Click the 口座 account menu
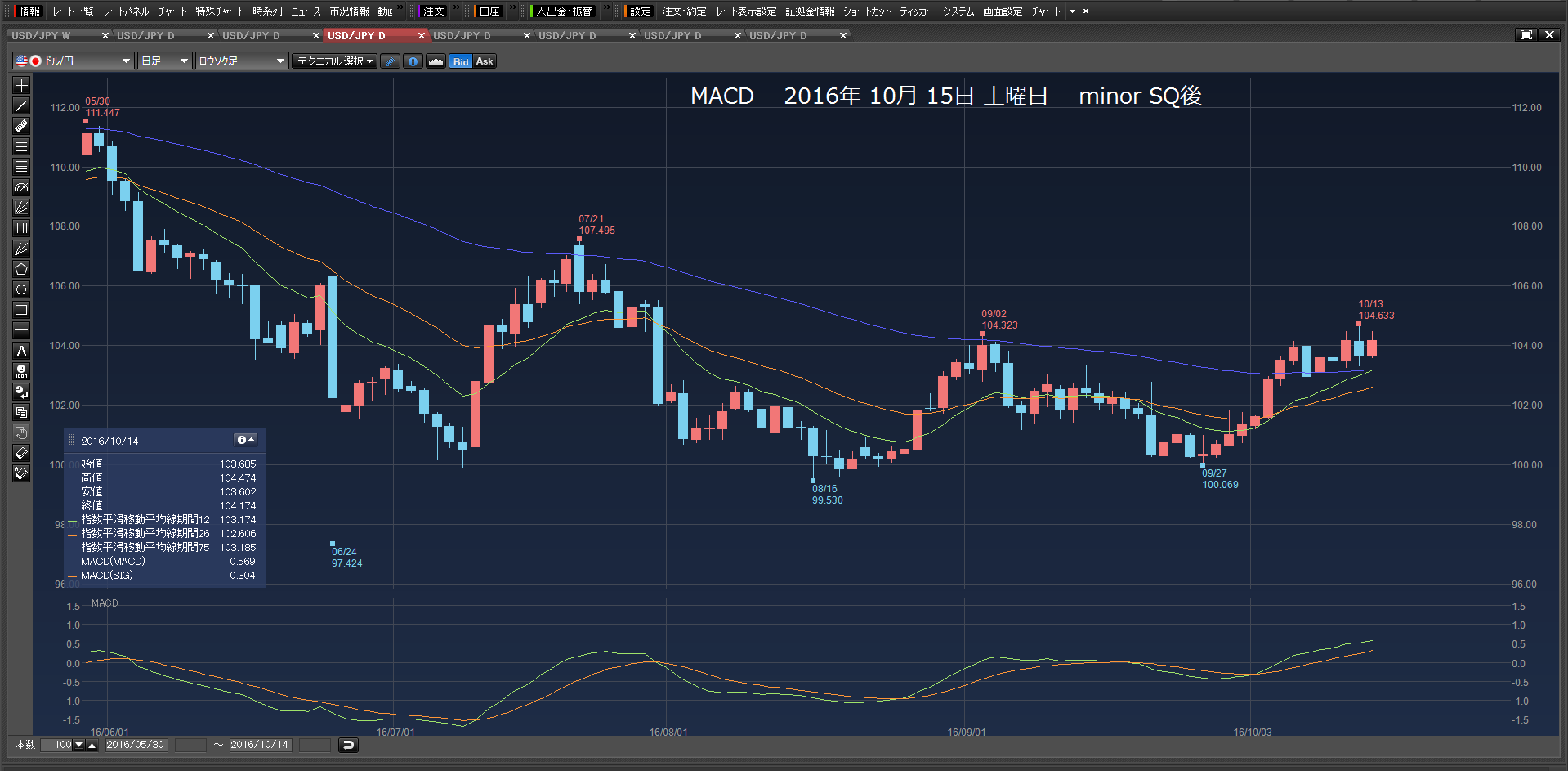This screenshot has width=1568, height=771. (490, 11)
